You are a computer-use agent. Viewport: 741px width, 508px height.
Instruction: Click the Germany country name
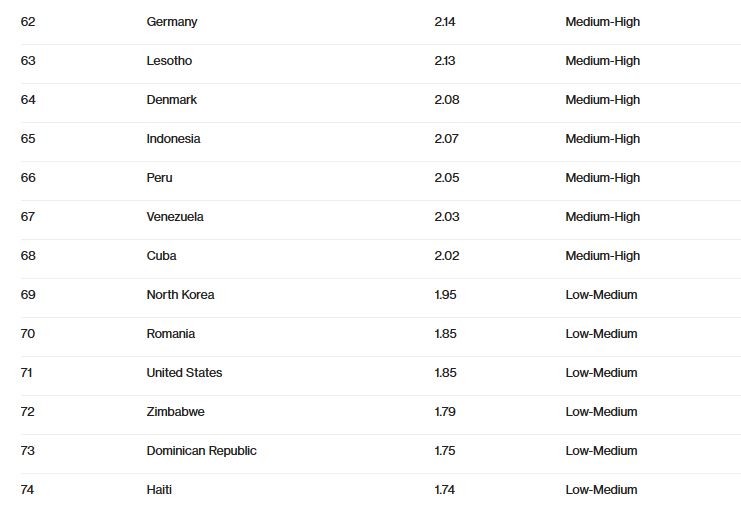point(172,22)
